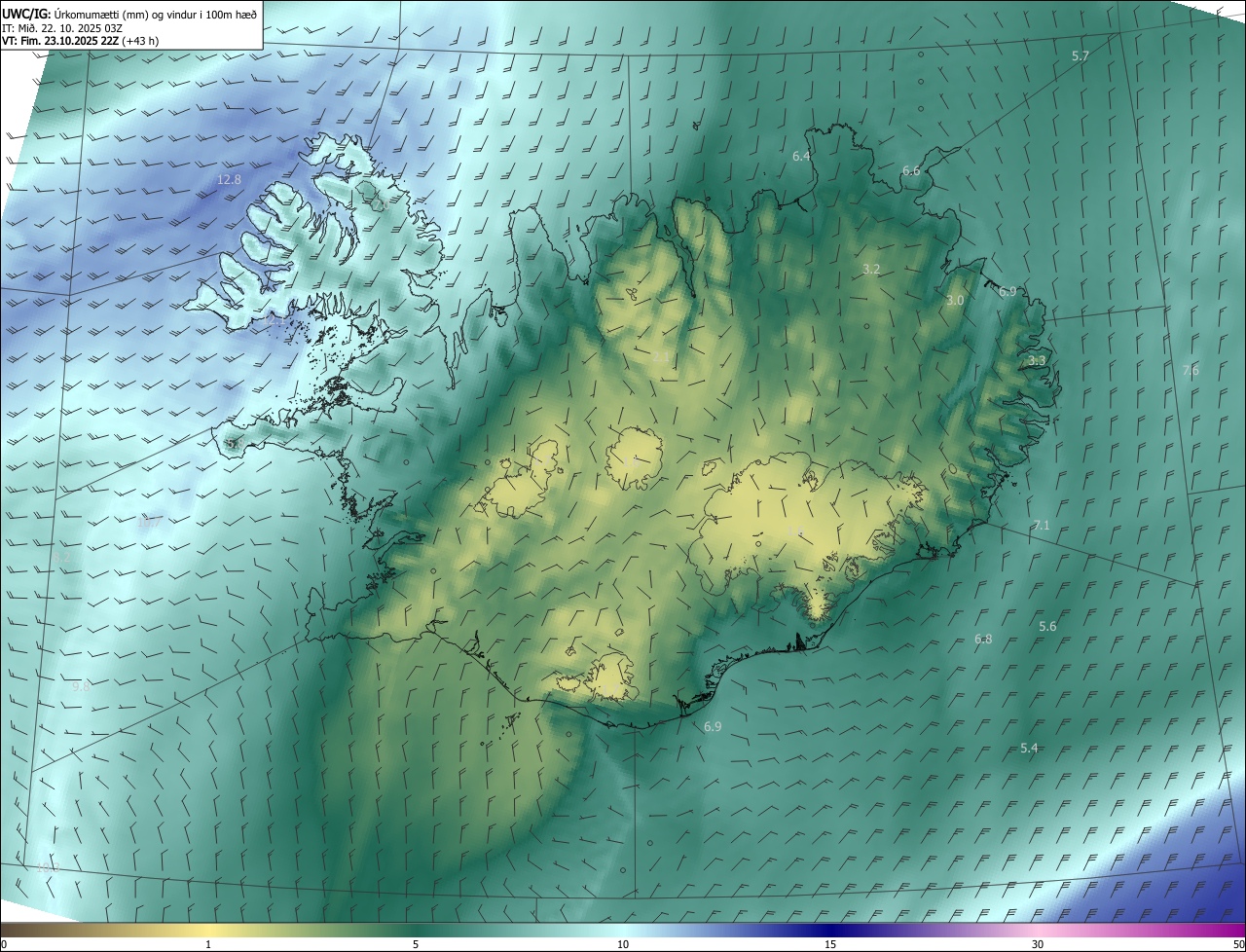The width and height of the screenshot is (1246, 952).
Task: Click the '50' tick on the color scale
Action: pyautogui.click(x=1238, y=945)
